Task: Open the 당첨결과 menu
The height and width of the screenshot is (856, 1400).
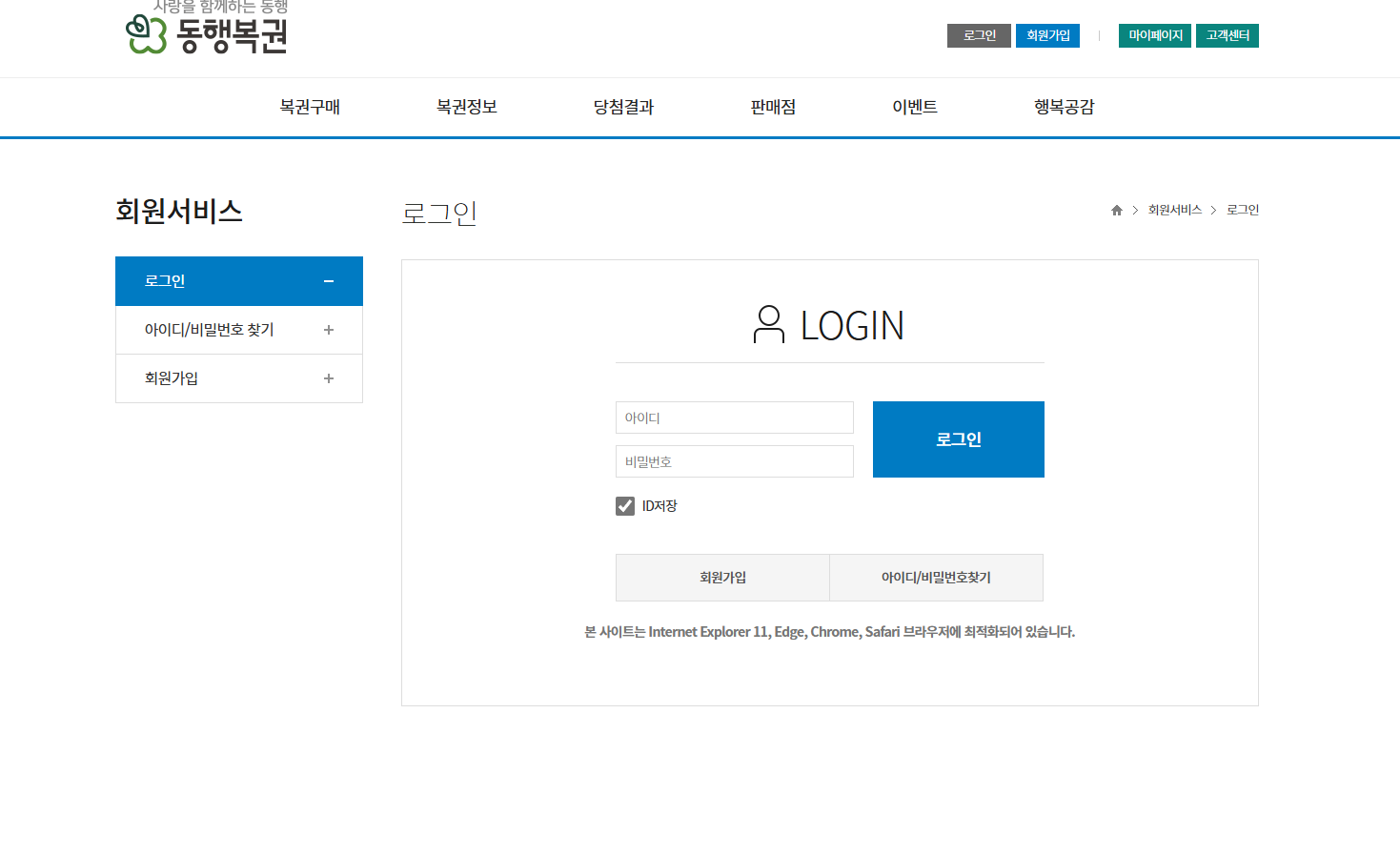Action: tap(622, 107)
